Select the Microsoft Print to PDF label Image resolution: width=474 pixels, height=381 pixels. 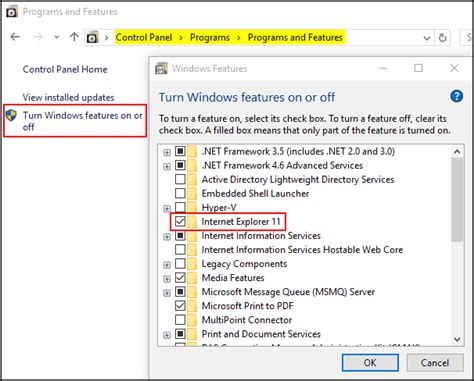[x=247, y=306]
